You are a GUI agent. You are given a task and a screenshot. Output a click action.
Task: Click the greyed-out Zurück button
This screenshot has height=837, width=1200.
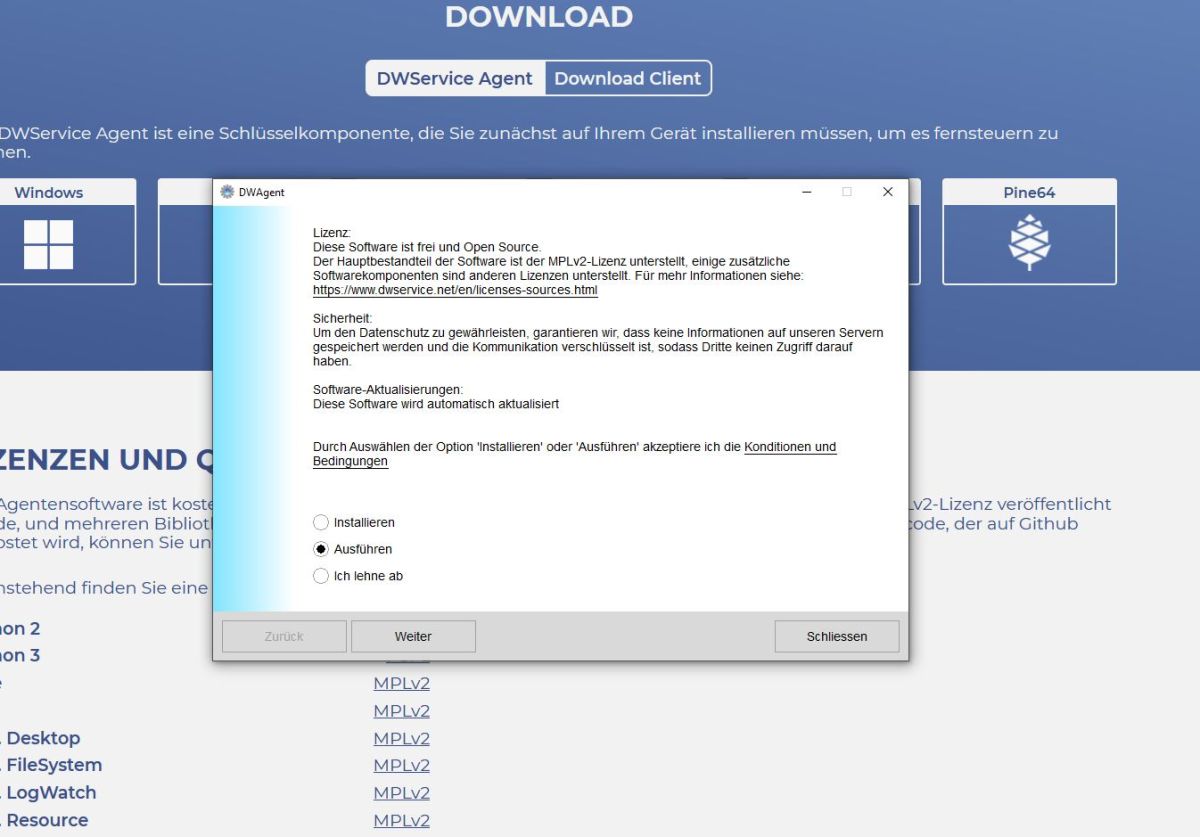(x=284, y=636)
